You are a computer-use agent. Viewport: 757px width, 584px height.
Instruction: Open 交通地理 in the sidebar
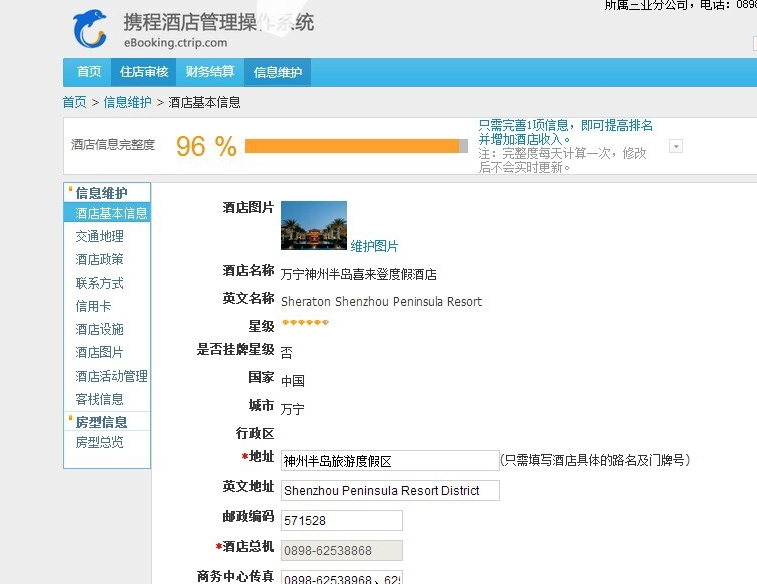pos(99,236)
